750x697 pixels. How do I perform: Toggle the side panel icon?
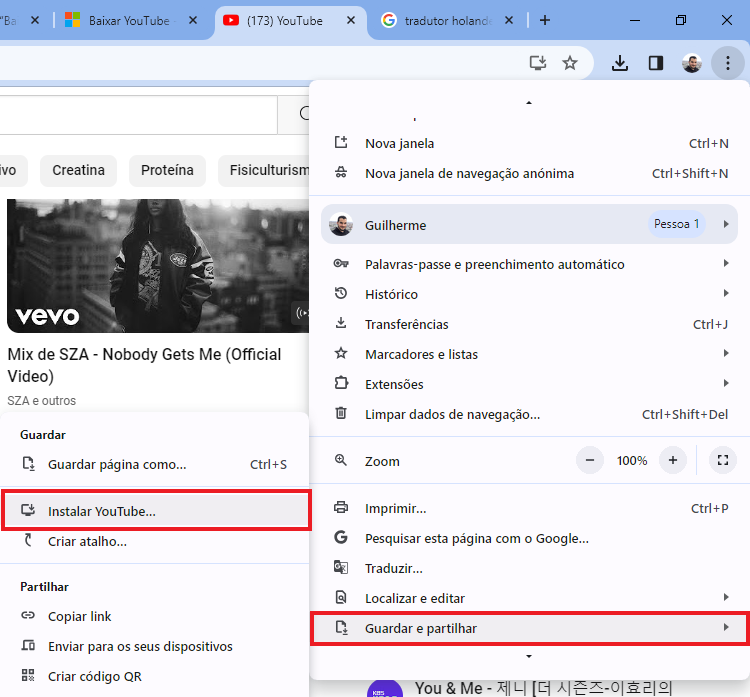coord(656,63)
